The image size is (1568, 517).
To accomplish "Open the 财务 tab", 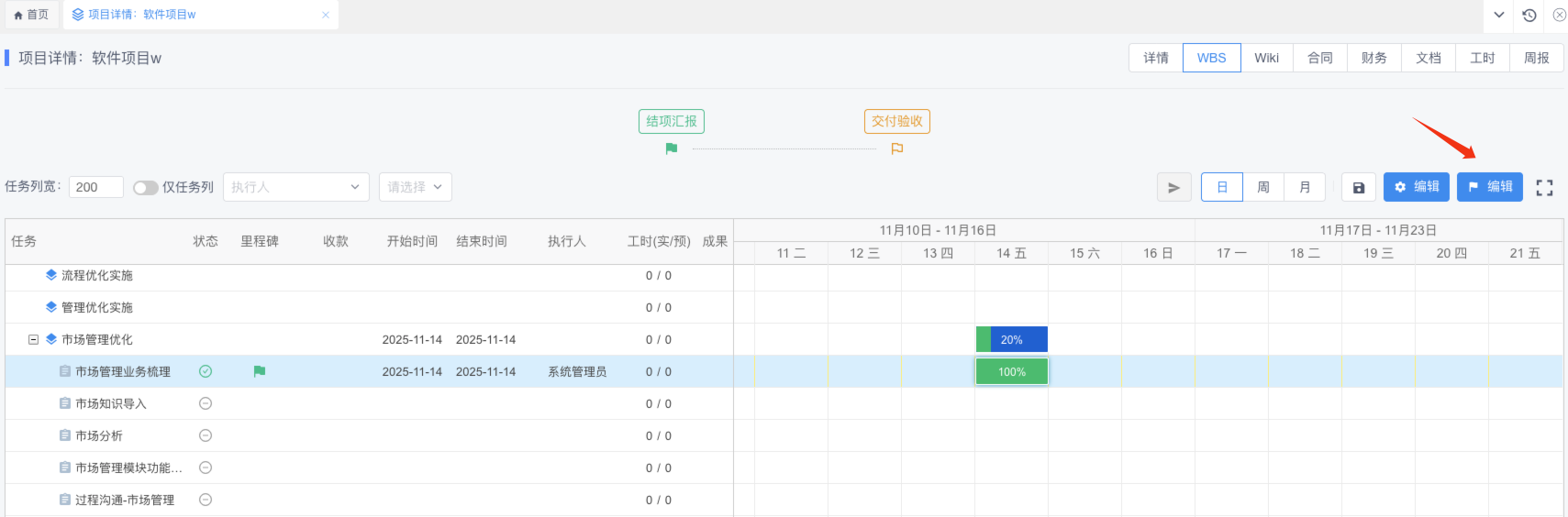I will [1373, 58].
